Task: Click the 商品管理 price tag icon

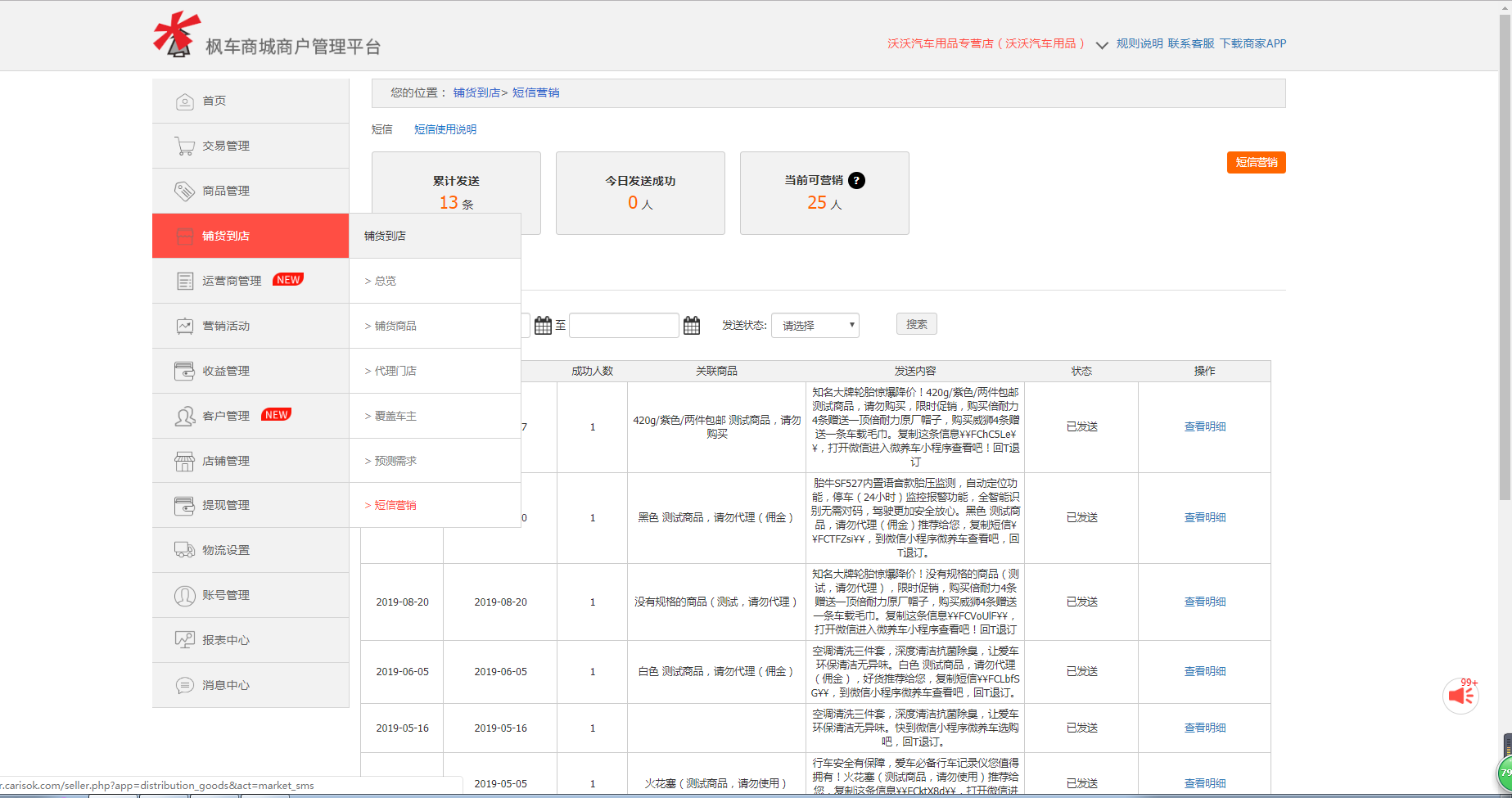Action: pyautogui.click(x=184, y=190)
